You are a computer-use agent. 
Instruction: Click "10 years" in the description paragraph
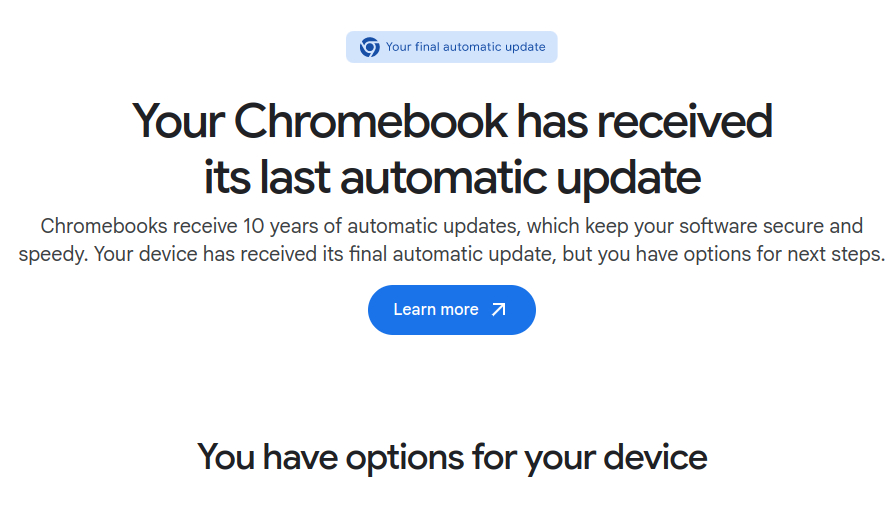(278, 225)
